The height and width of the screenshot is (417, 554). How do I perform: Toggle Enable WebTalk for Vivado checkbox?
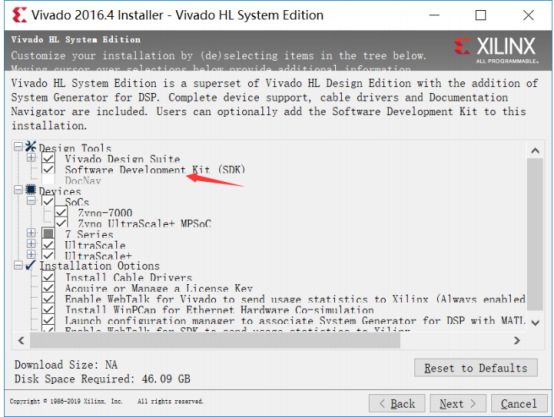pyautogui.click(x=48, y=298)
